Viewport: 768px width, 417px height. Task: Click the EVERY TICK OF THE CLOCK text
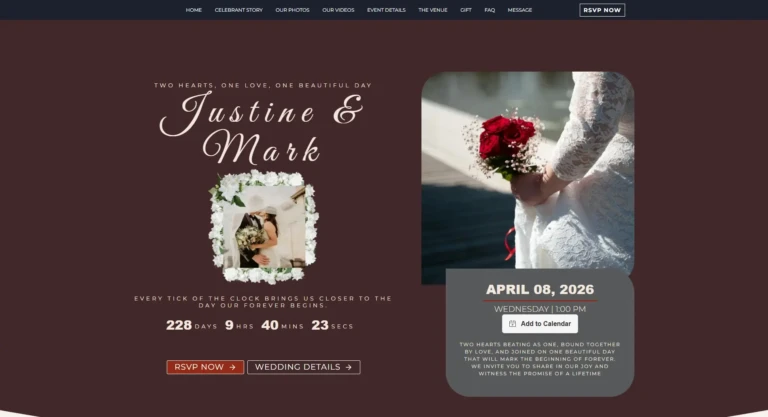coord(263,302)
